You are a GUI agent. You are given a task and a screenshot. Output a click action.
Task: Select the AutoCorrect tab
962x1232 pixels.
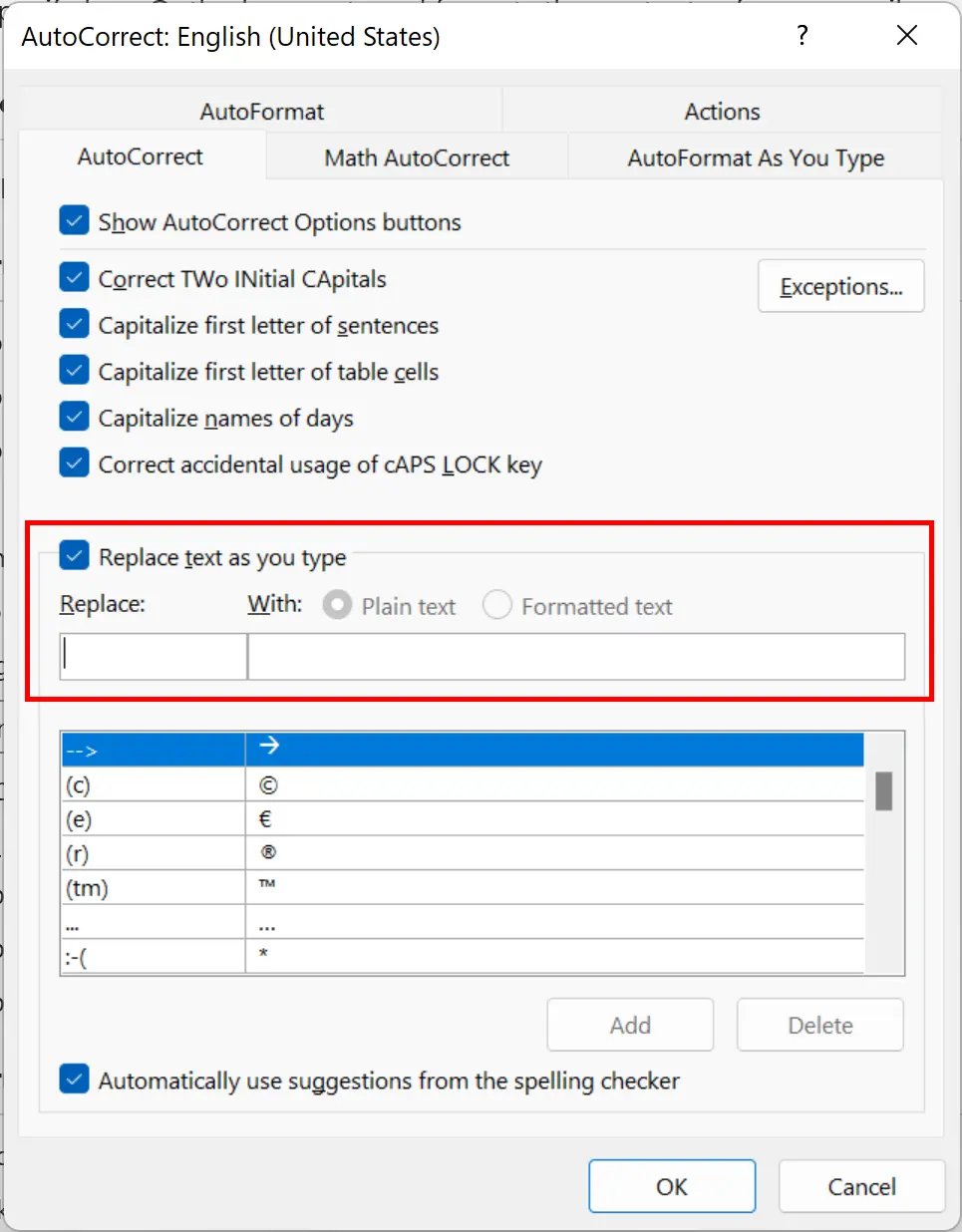click(x=141, y=156)
